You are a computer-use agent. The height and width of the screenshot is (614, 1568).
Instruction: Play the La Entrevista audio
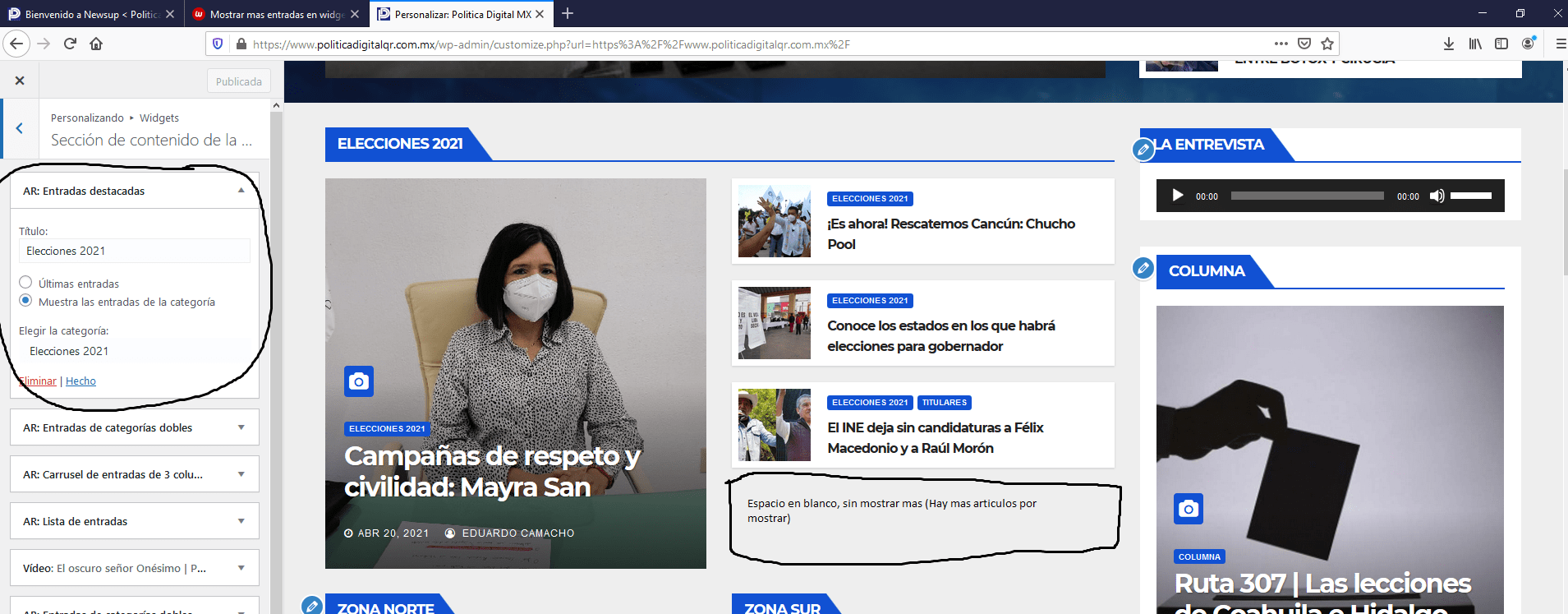[x=1178, y=196]
